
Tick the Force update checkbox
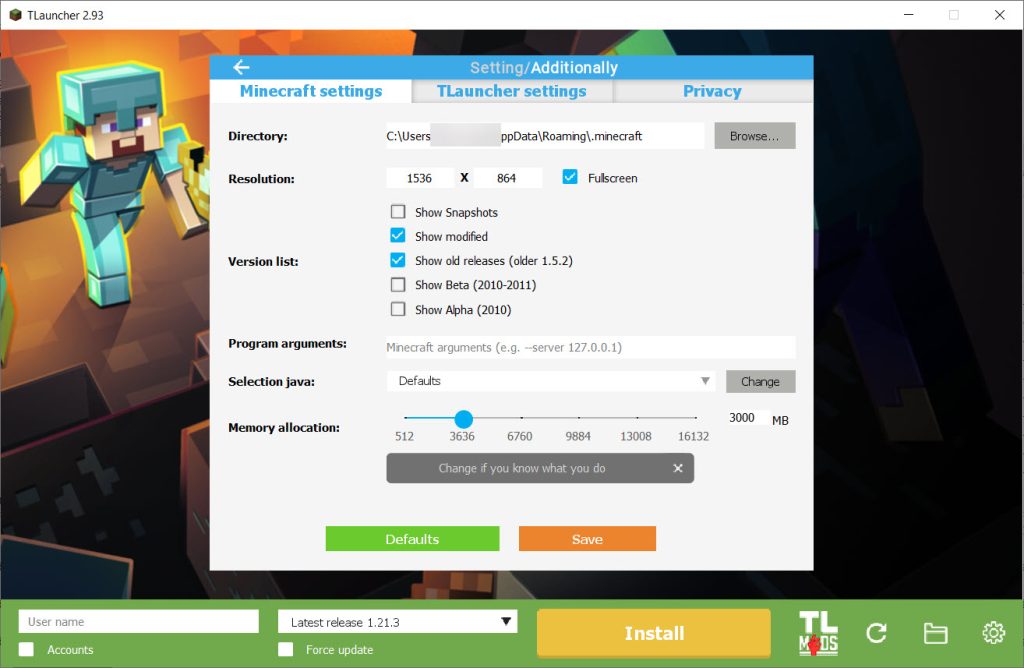tap(285, 649)
